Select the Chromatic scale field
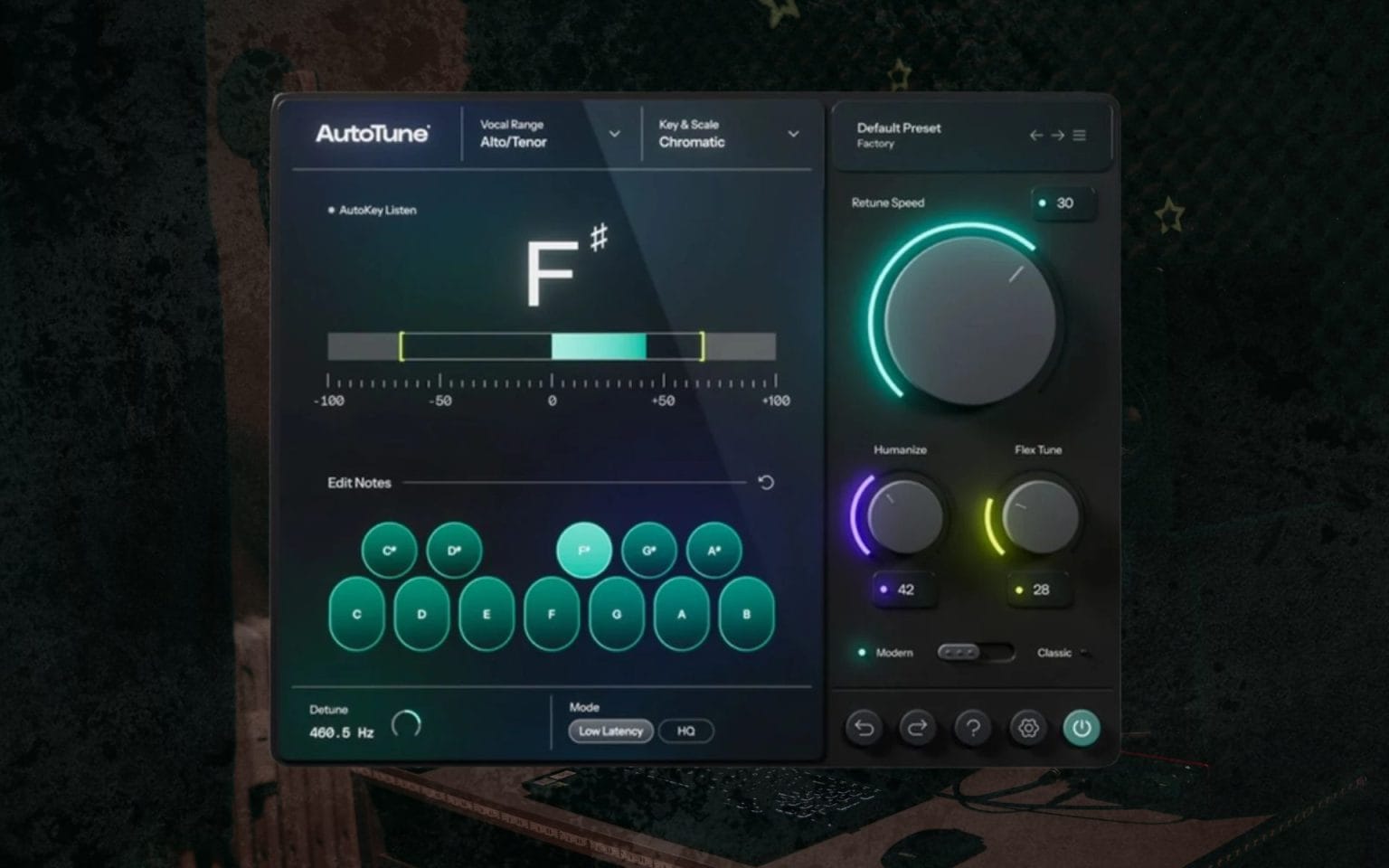Viewport: 1389px width, 868px height. click(x=692, y=142)
